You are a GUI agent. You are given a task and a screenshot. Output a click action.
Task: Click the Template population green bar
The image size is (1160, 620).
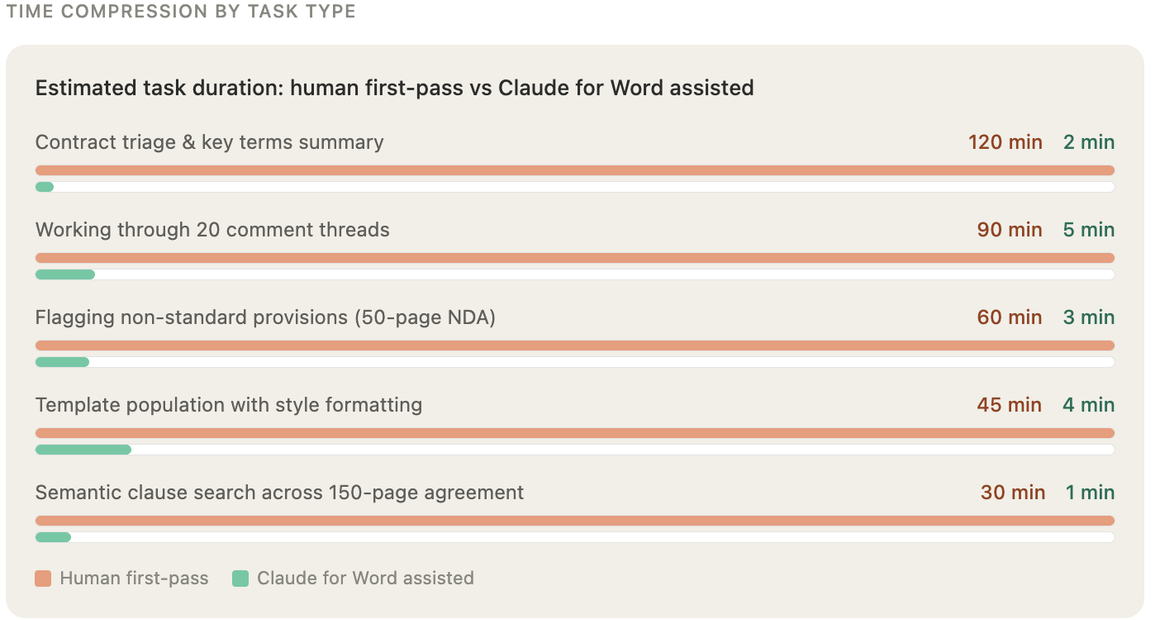click(x=83, y=450)
